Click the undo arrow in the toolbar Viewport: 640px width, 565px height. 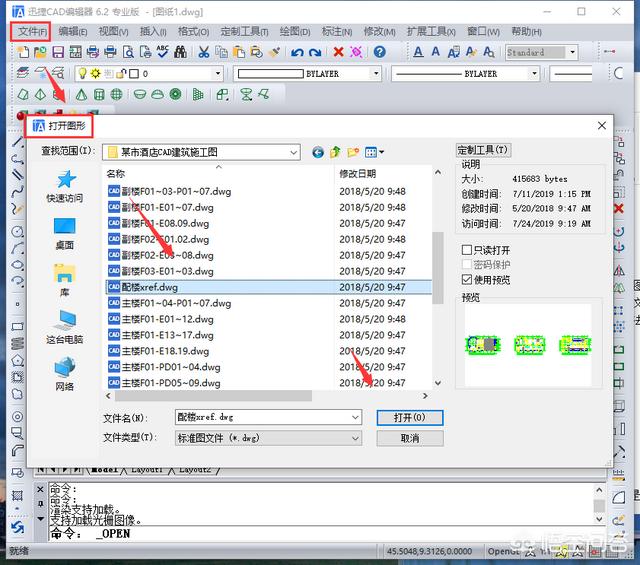tap(298, 52)
